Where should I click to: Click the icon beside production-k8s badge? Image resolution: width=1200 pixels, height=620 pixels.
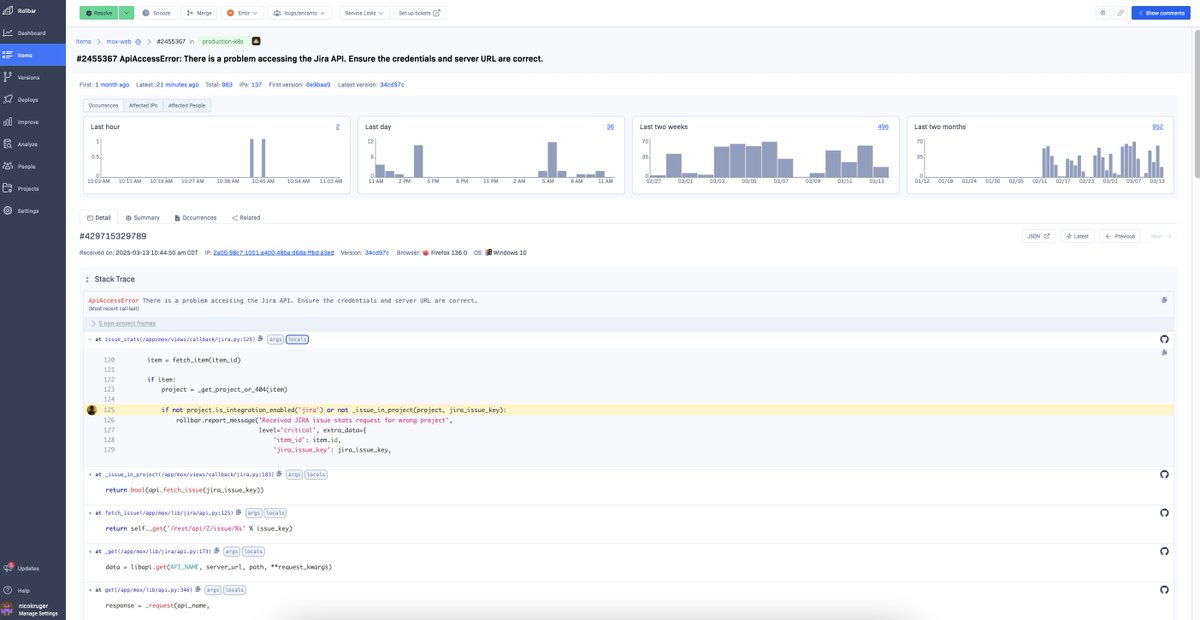point(255,42)
